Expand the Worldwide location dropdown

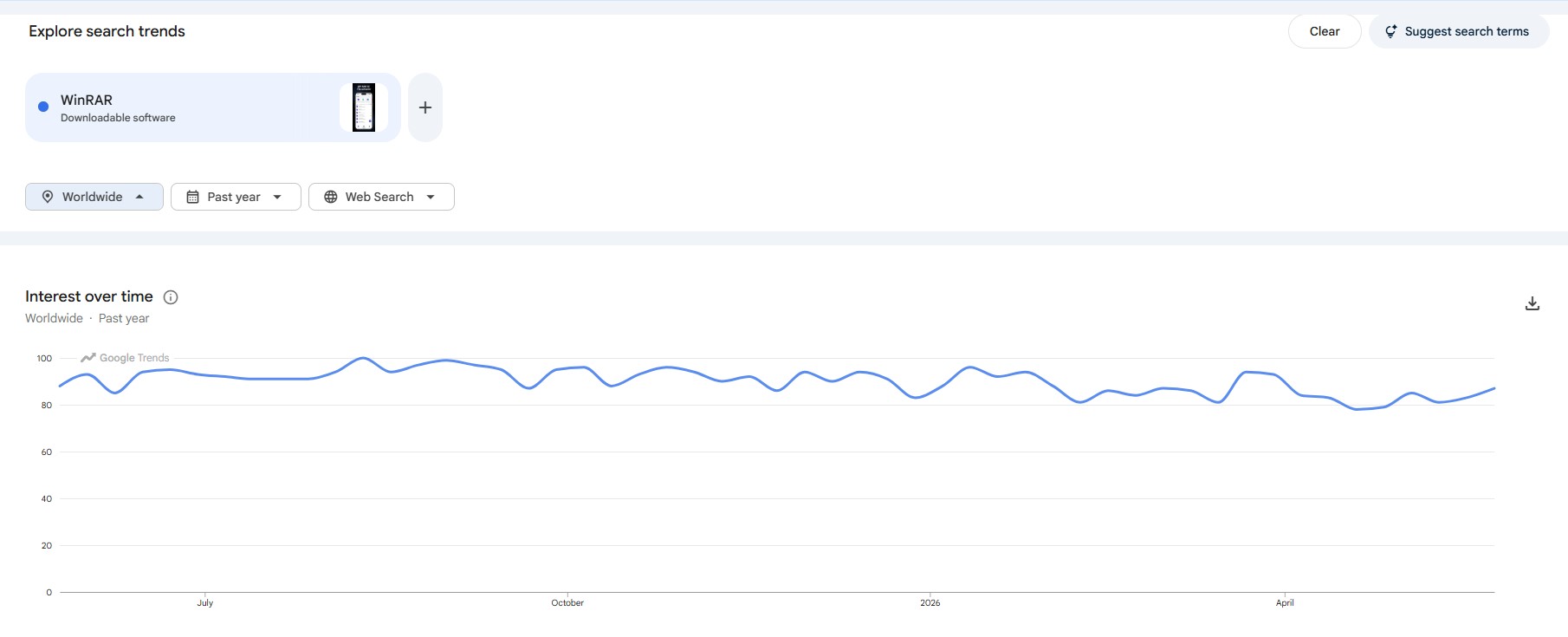94,197
